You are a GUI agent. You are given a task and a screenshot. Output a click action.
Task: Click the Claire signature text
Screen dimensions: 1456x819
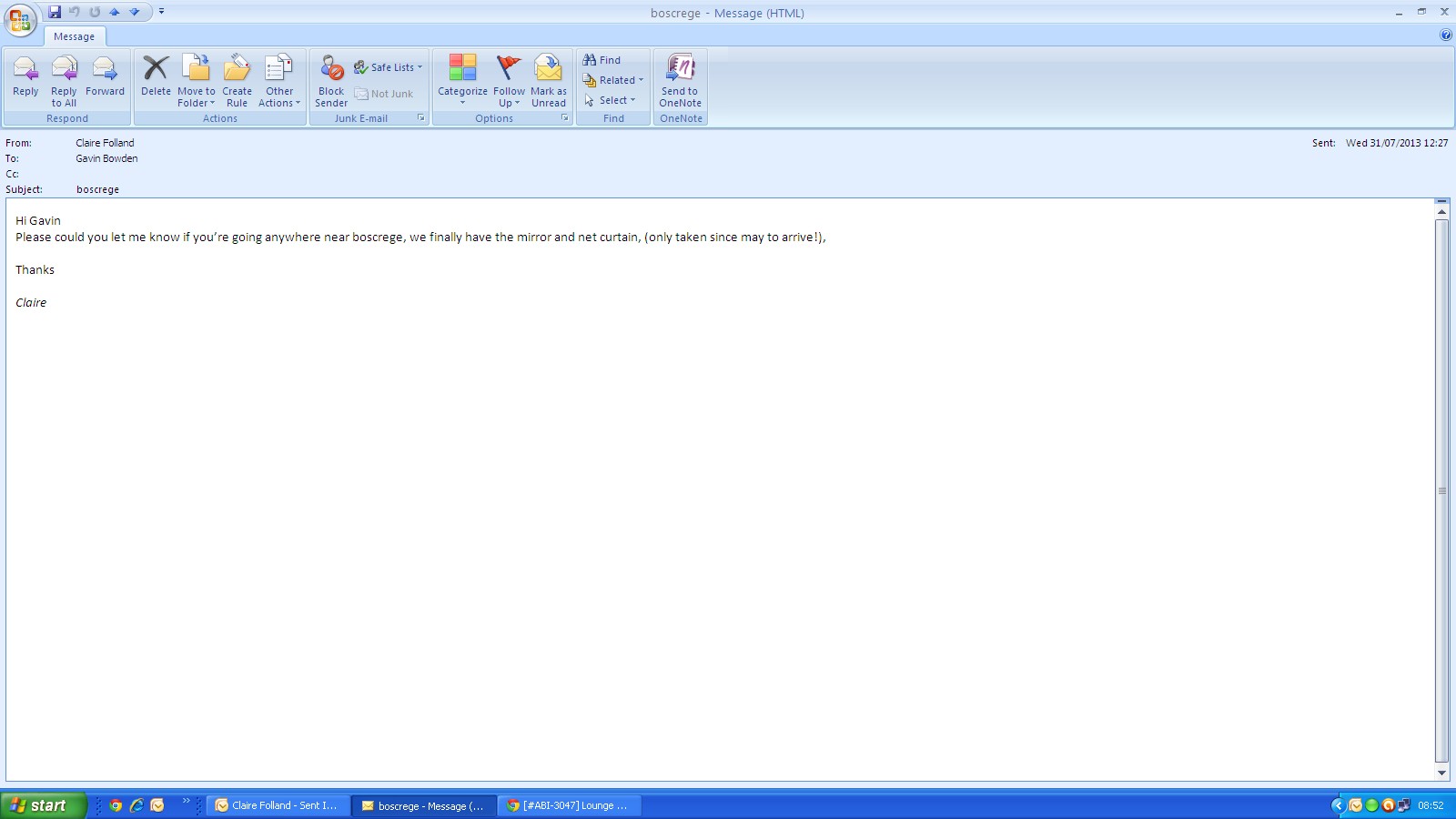tap(31, 302)
